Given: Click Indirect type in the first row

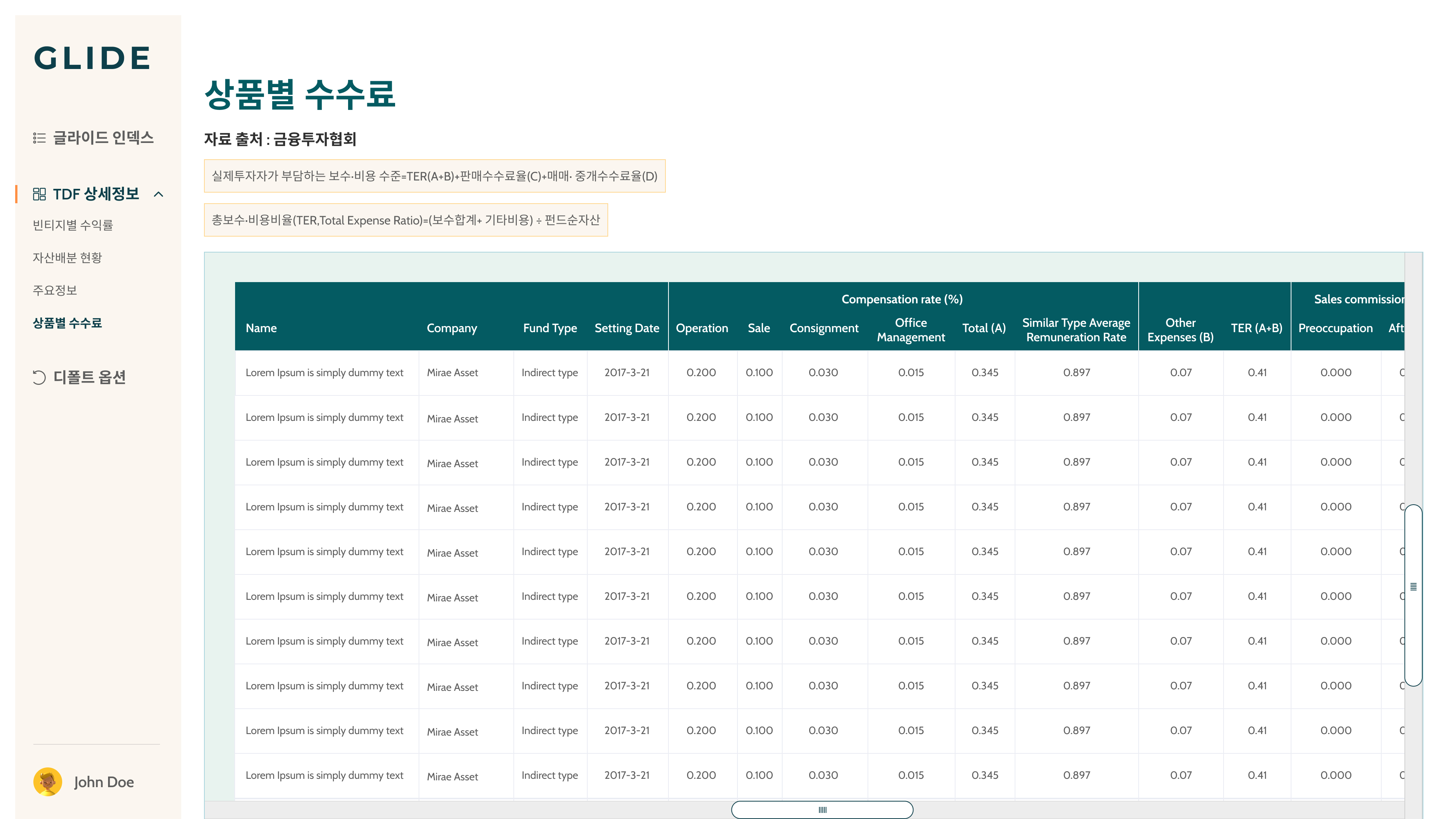Looking at the screenshot, I should pyautogui.click(x=549, y=372).
